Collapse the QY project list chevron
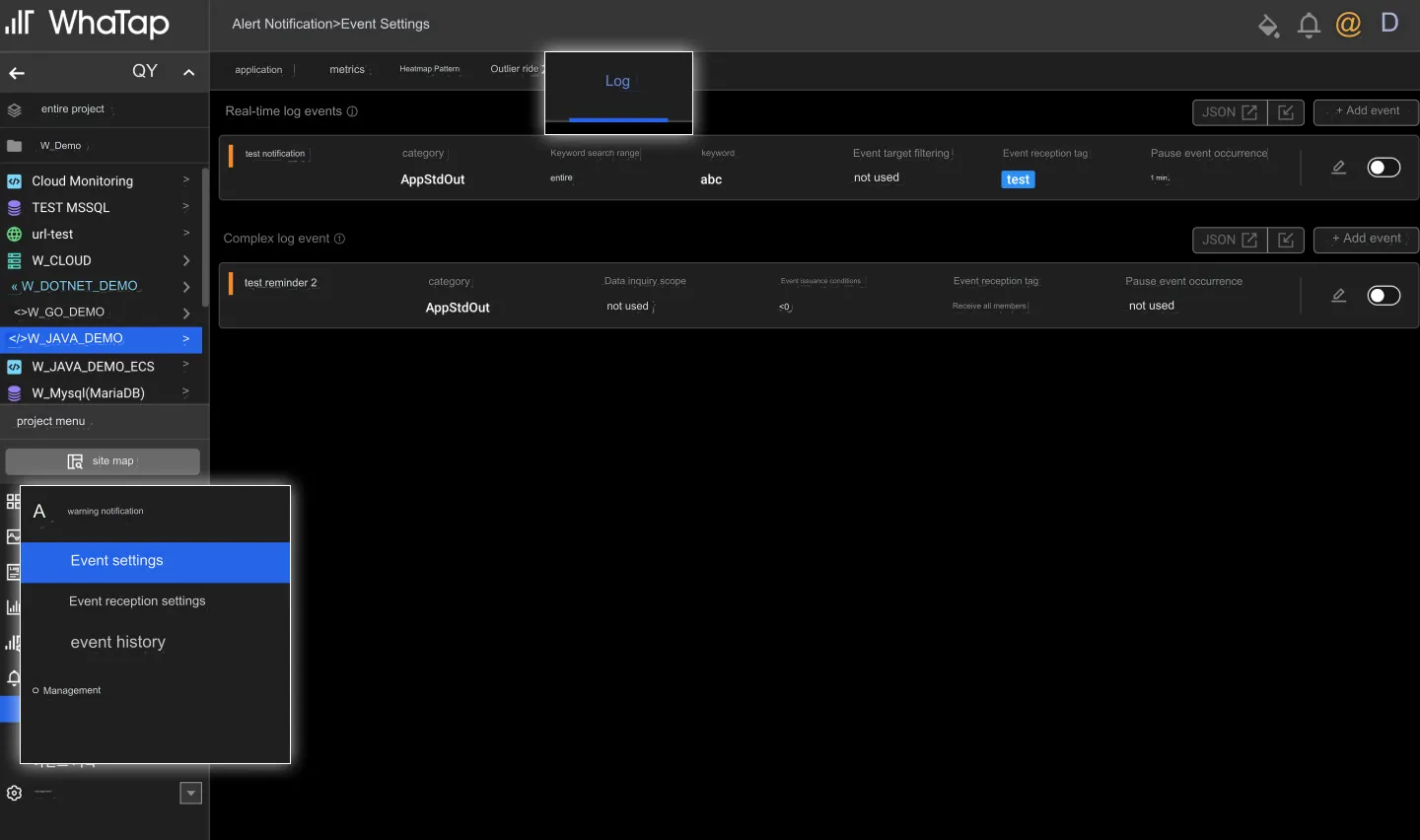 (188, 72)
